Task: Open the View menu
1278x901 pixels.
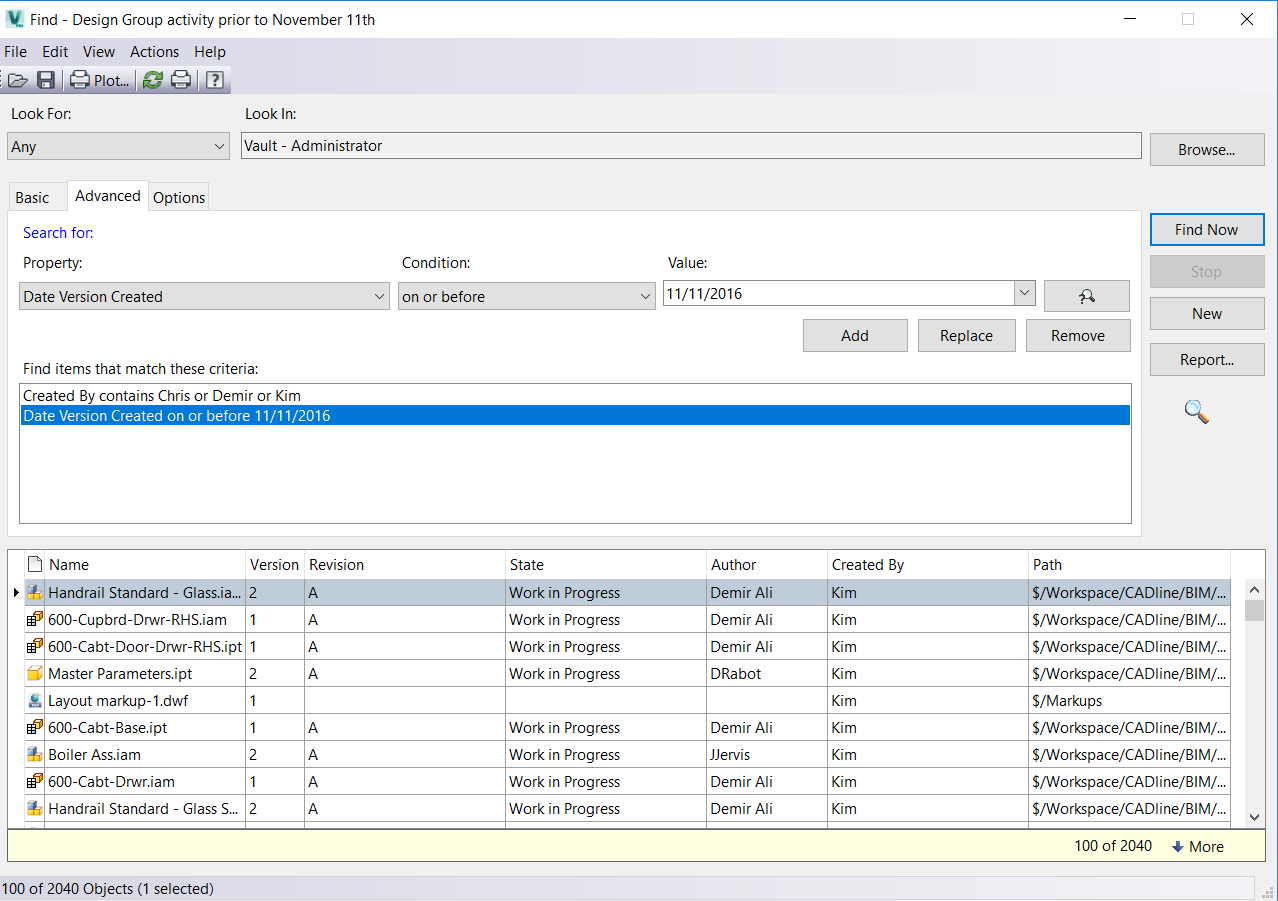Action: click(99, 51)
